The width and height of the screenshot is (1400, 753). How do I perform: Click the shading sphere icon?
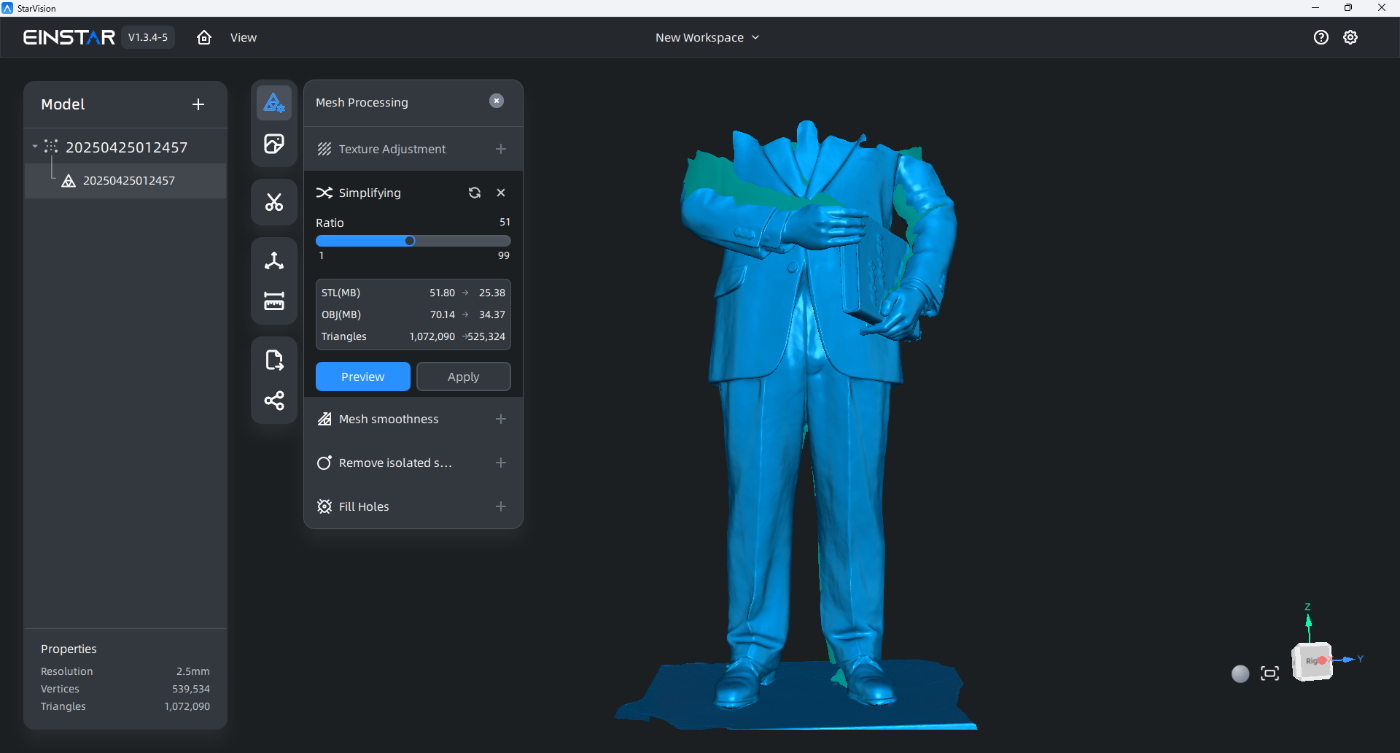click(1240, 673)
